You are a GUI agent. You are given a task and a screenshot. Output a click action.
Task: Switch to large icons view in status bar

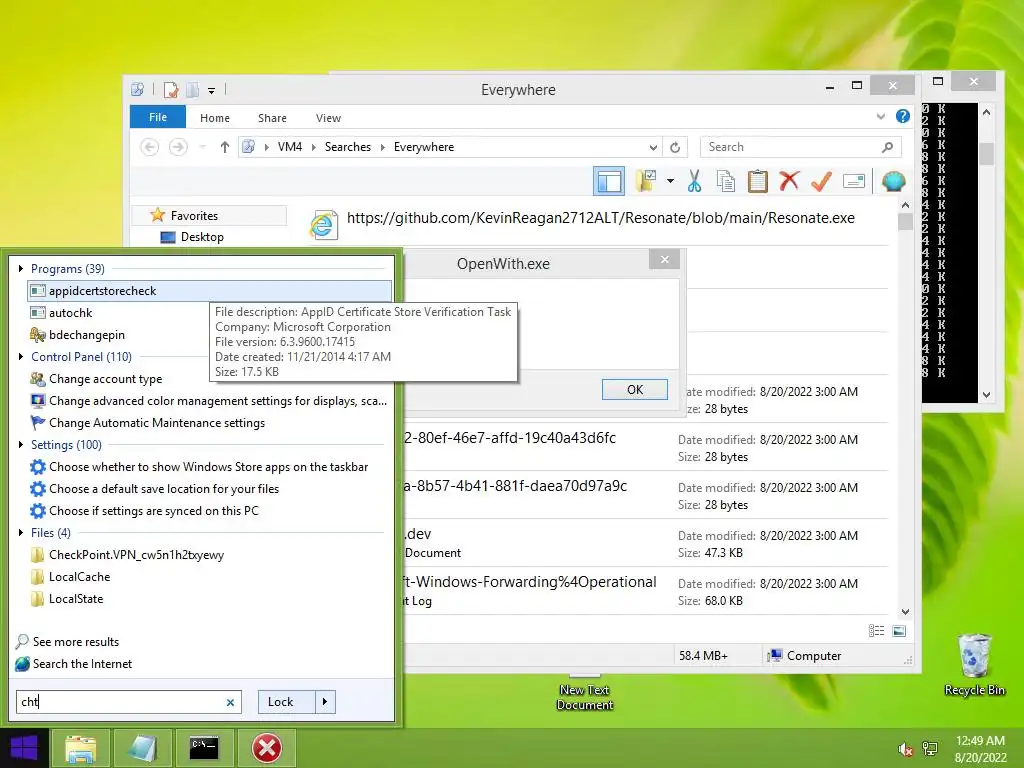(899, 631)
